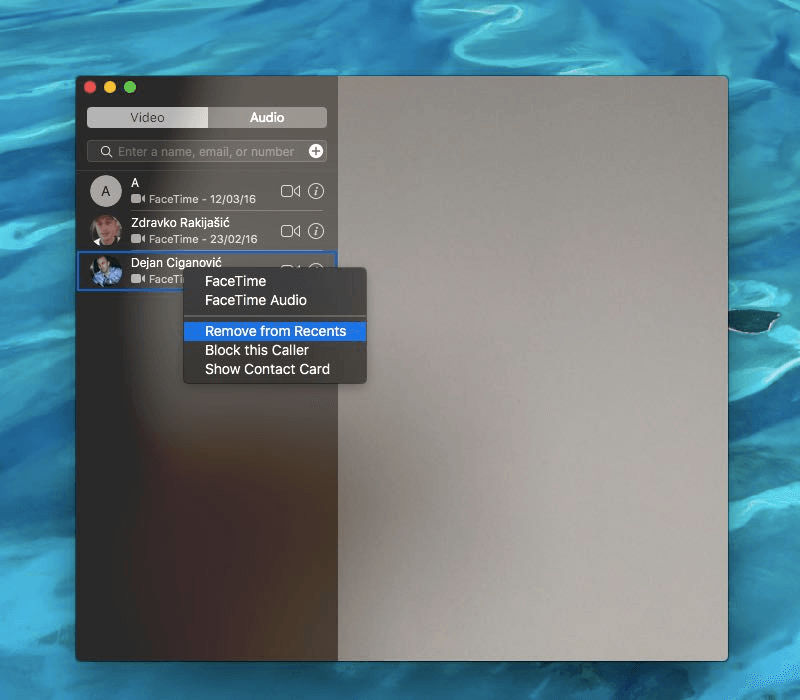Click Dejan Ciganović's profile picture

[x=106, y=270]
